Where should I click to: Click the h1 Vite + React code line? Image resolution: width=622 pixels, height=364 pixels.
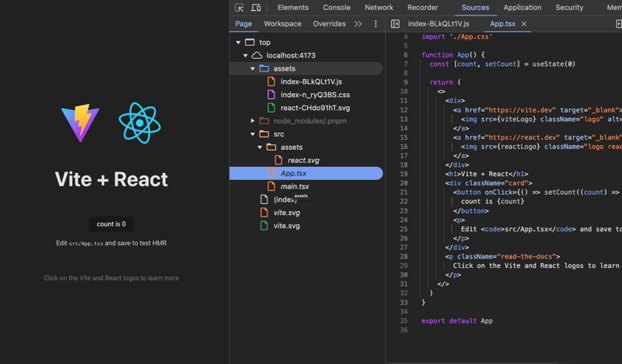pyautogui.click(x=487, y=174)
